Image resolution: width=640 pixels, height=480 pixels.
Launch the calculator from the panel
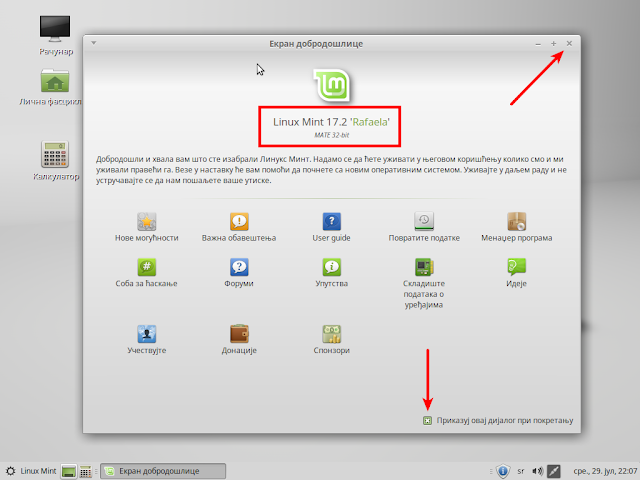tap(85, 471)
